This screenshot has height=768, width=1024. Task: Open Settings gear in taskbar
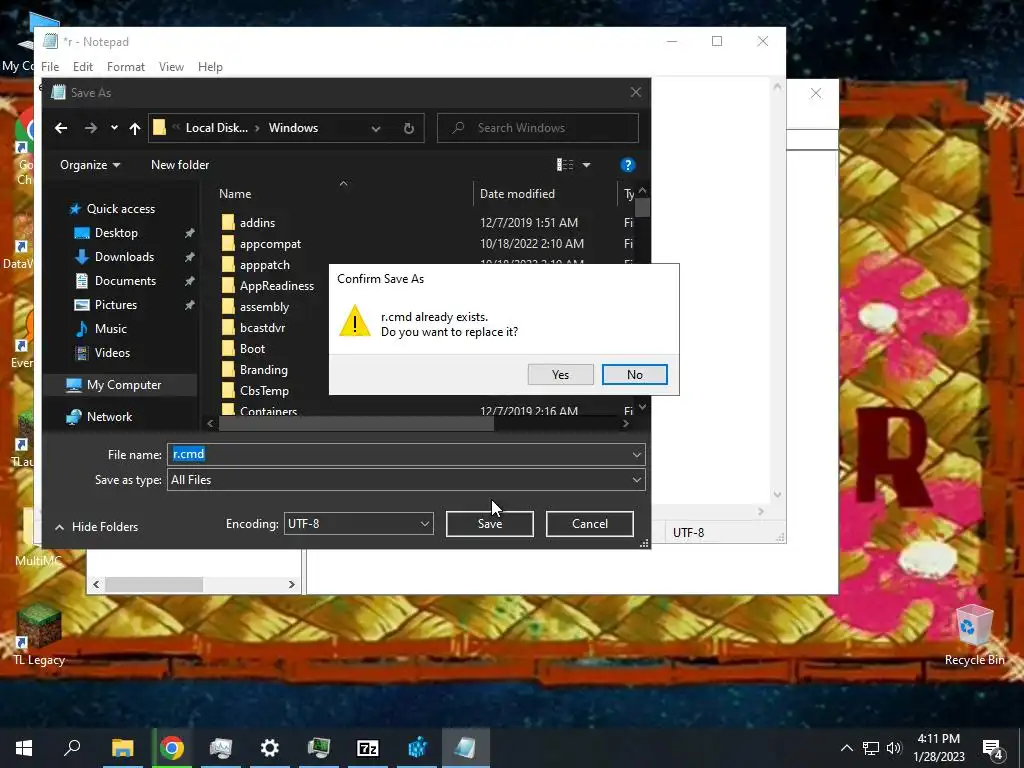(x=270, y=748)
